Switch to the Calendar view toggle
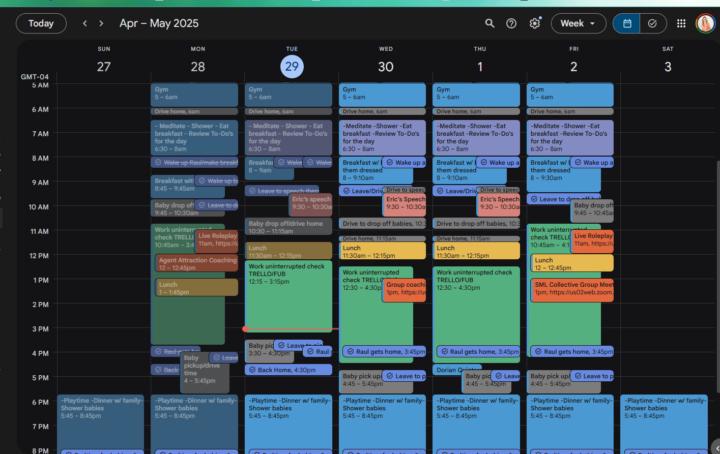Screen dimensions: 720x454 tap(627, 23)
